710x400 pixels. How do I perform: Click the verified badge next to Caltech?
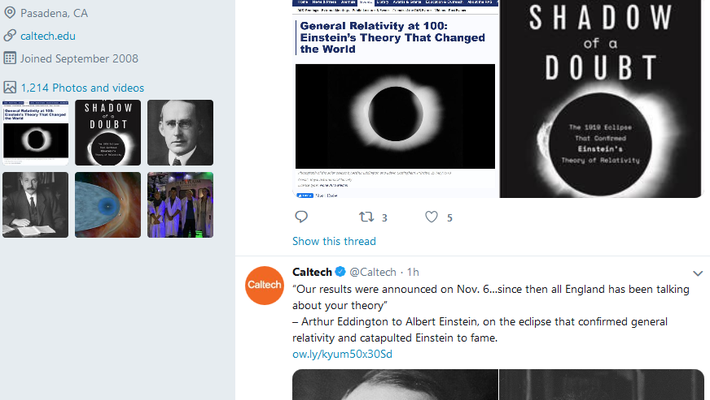coord(340,272)
